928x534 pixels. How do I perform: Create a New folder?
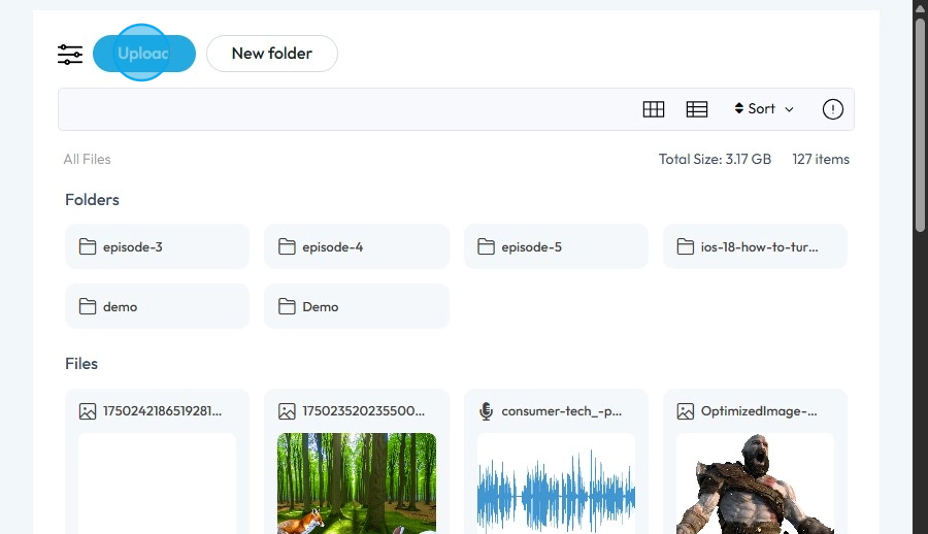[x=272, y=53]
